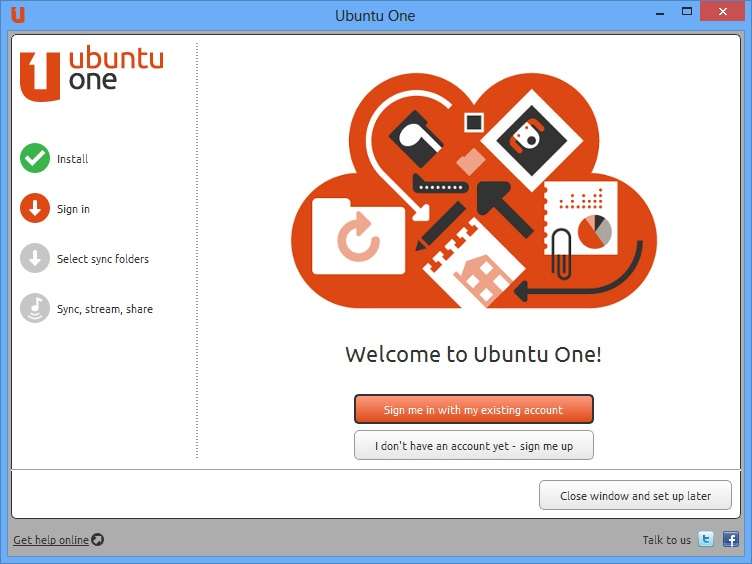The width and height of the screenshot is (752, 564).
Task: Click the Sync, stream, share label
Action: click(x=105, y=309)
